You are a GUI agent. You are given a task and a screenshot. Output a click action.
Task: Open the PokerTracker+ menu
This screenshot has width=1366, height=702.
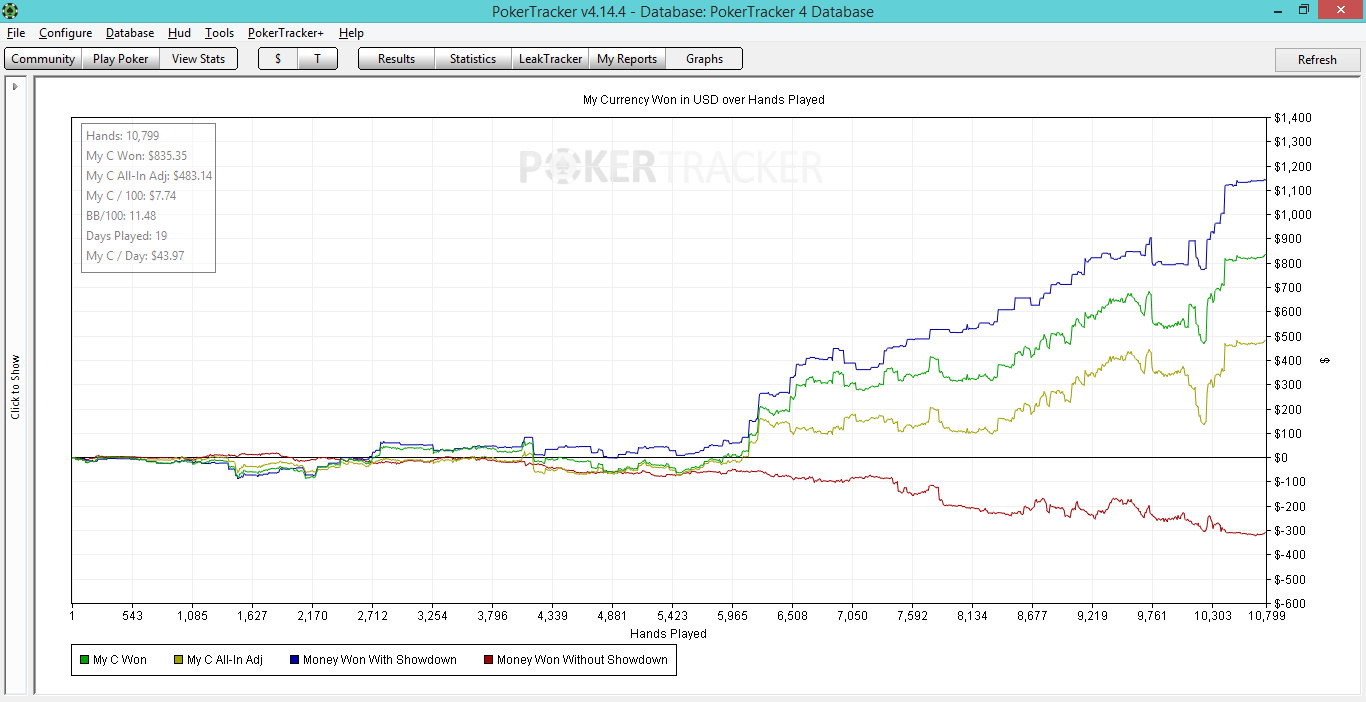(x=286, y=33)
